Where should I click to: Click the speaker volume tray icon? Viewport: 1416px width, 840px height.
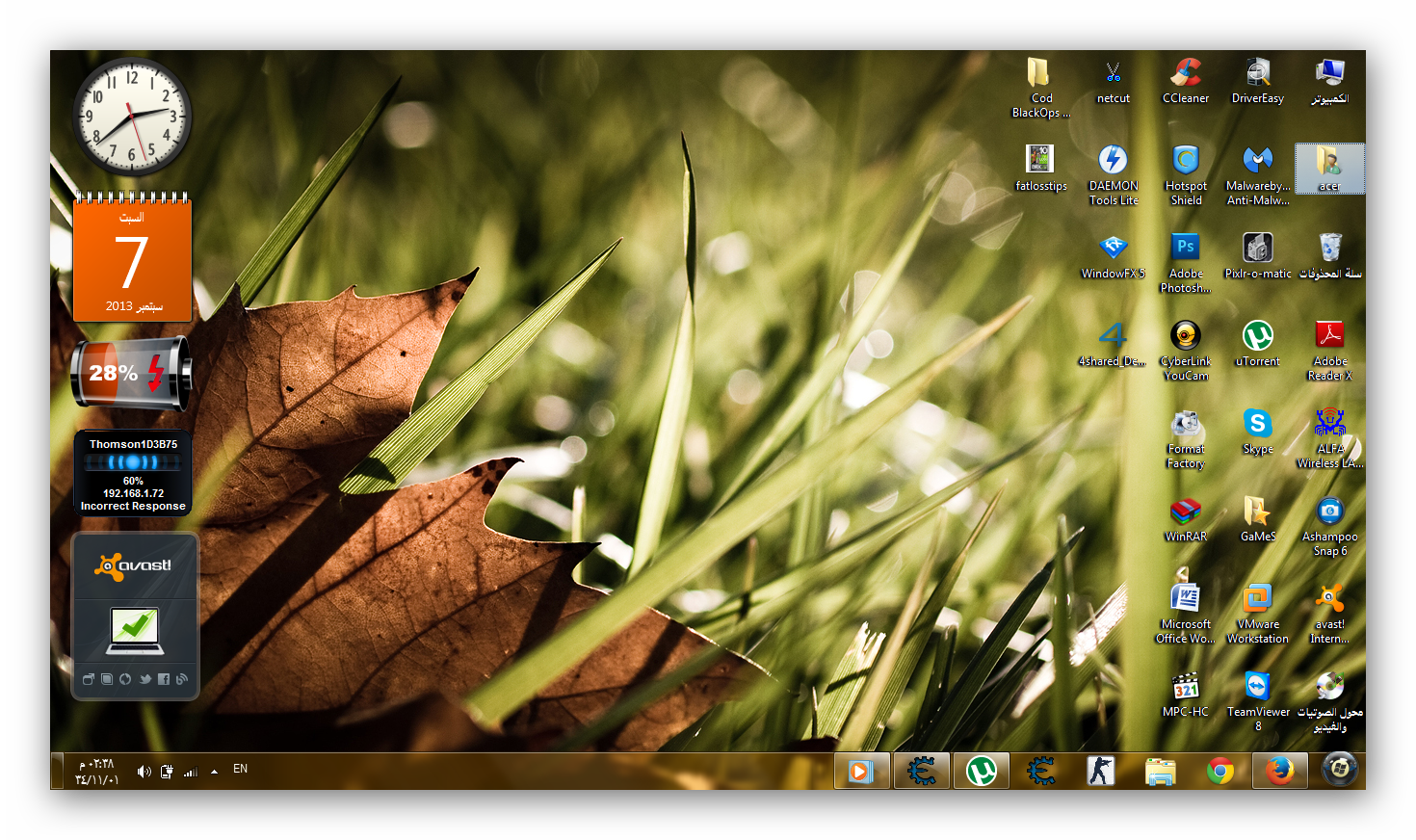click(x=144, y=772)
